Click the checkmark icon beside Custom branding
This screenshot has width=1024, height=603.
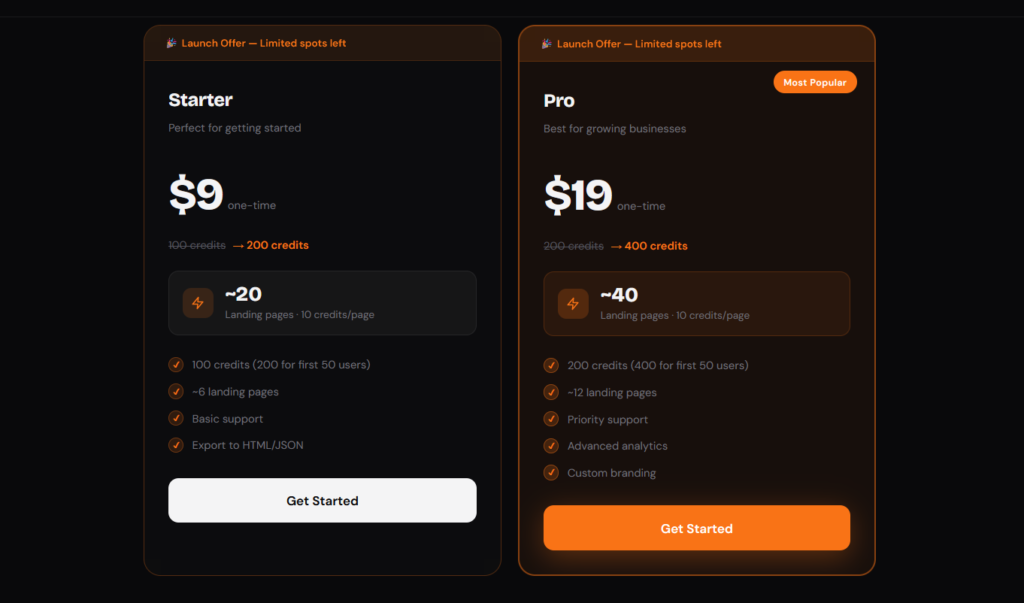point(551,473)
